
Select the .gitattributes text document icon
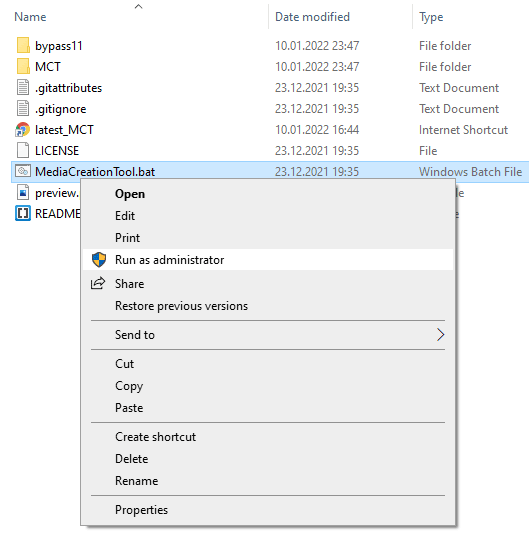[x=23, y=87]
